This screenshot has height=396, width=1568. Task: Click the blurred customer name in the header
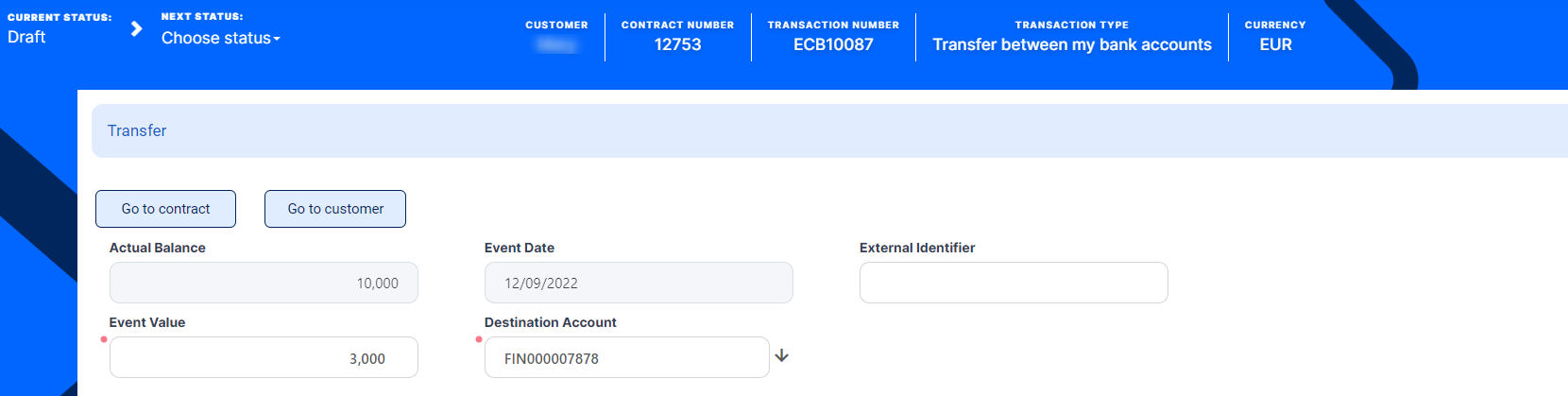556,44
